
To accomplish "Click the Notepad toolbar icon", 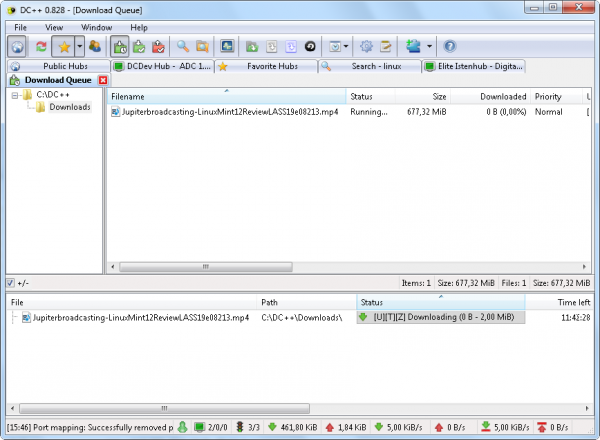I will pyautogui.click(x=385, y=46).
